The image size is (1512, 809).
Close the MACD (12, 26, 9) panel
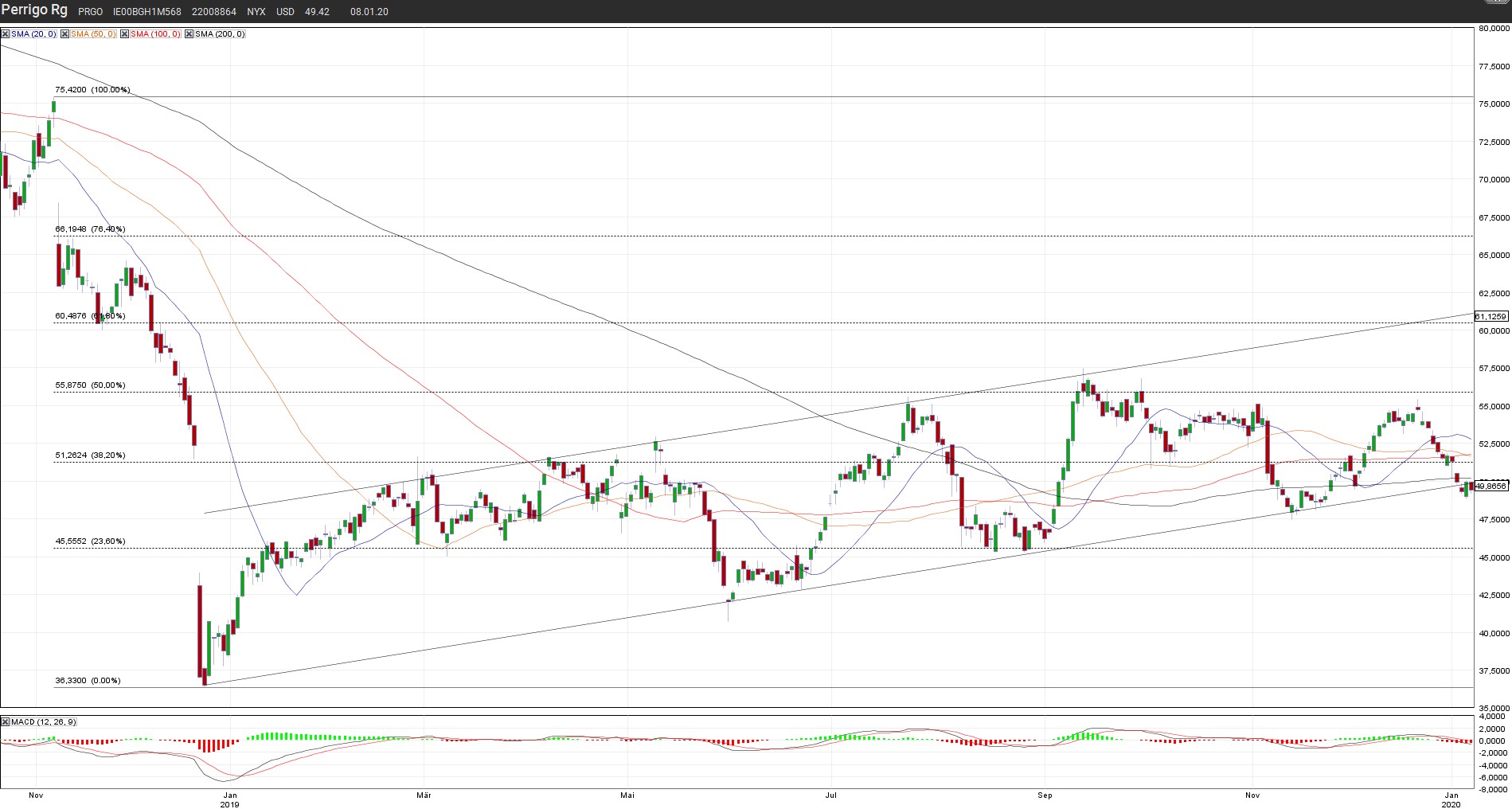point(5,721)
